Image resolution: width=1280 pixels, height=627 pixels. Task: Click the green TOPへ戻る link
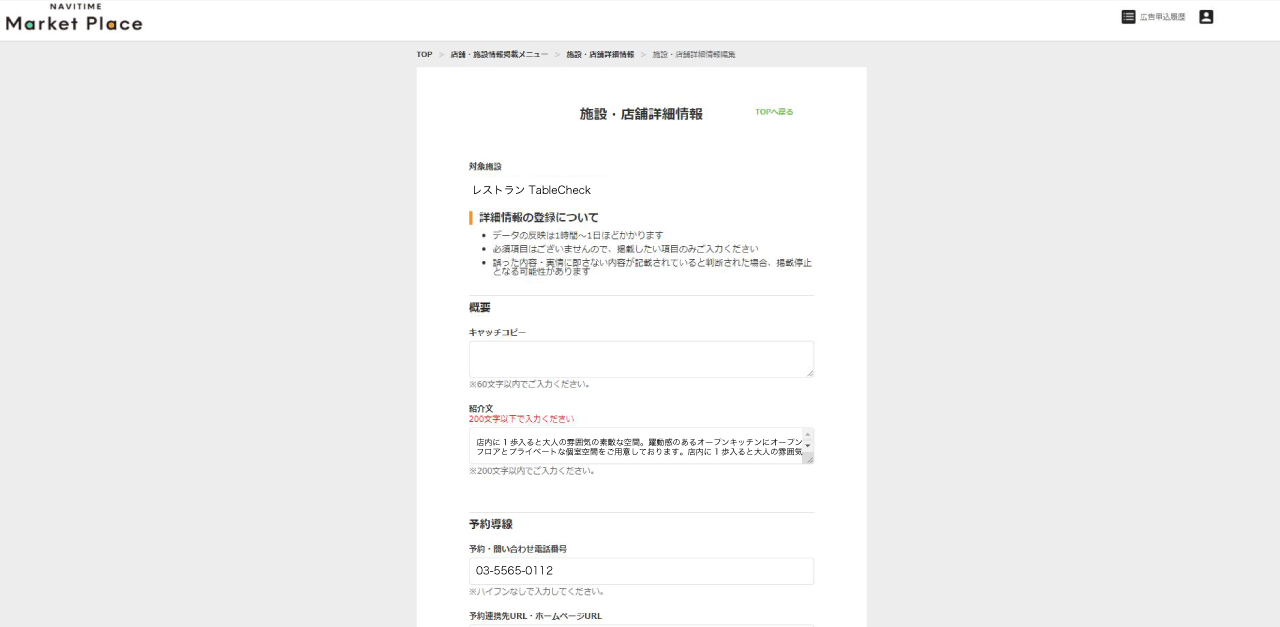pos(774,112)
